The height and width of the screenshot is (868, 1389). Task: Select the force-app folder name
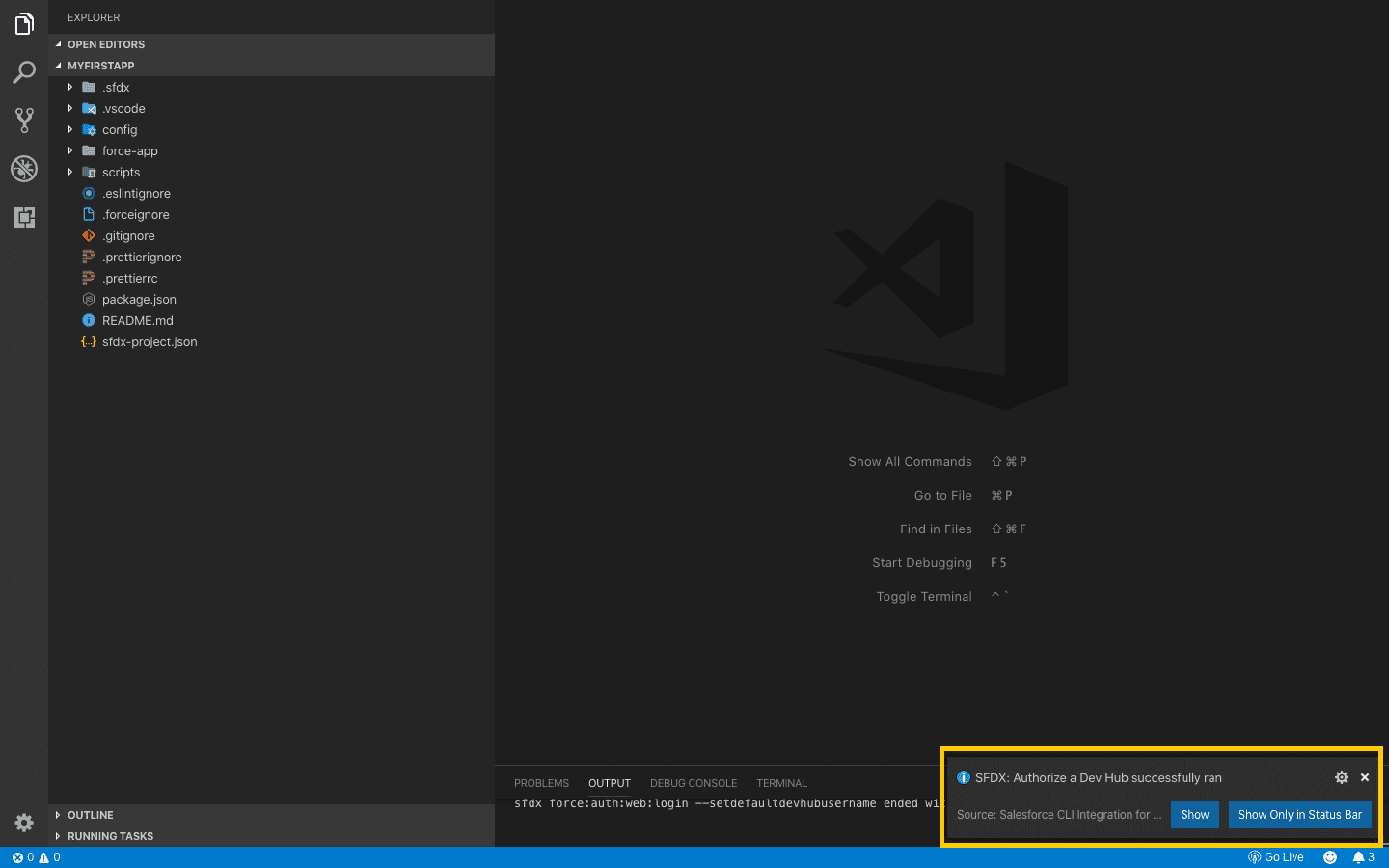tap(130, 150)
